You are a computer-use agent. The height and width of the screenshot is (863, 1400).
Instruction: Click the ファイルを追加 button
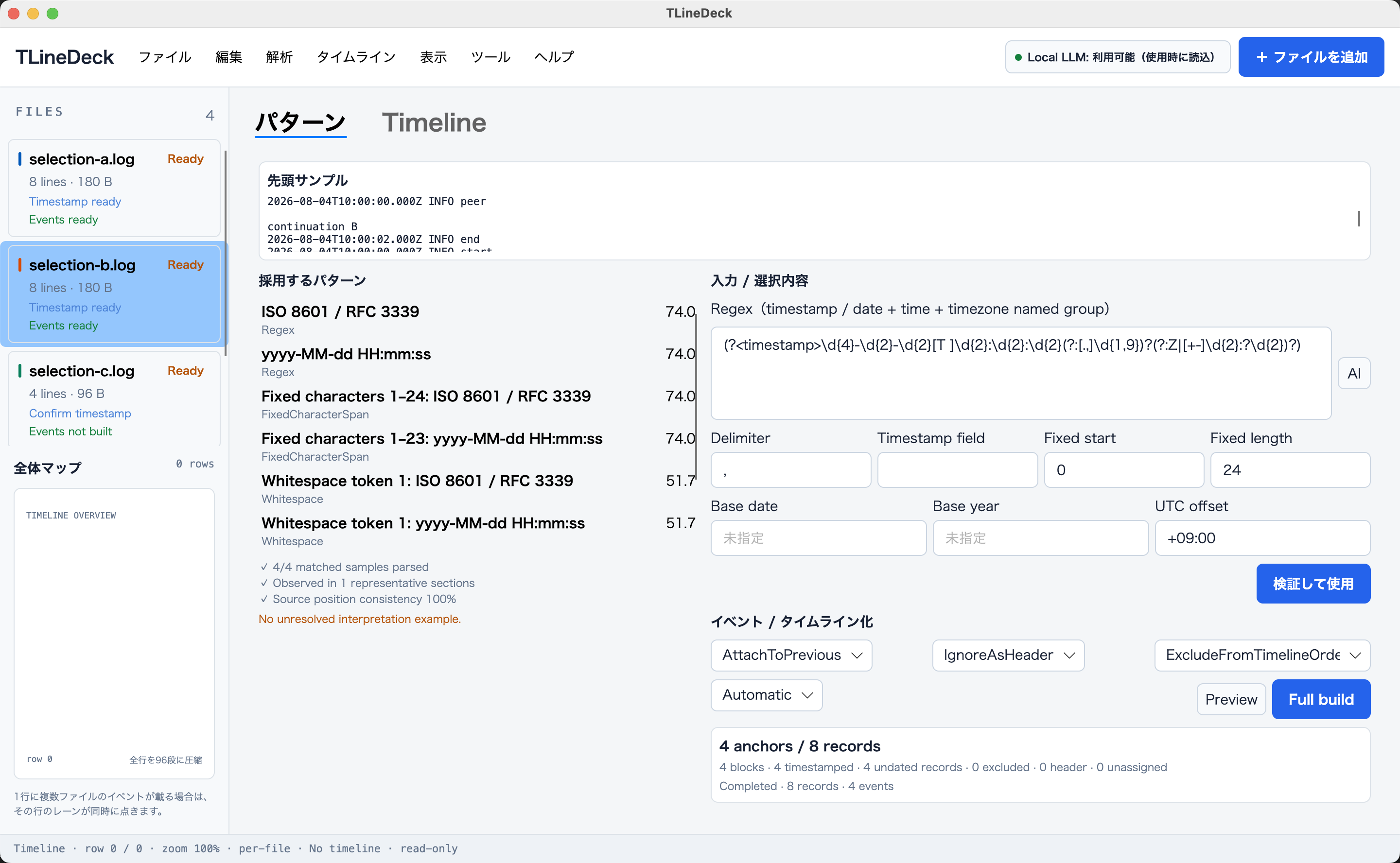[x=1311, y=57]
